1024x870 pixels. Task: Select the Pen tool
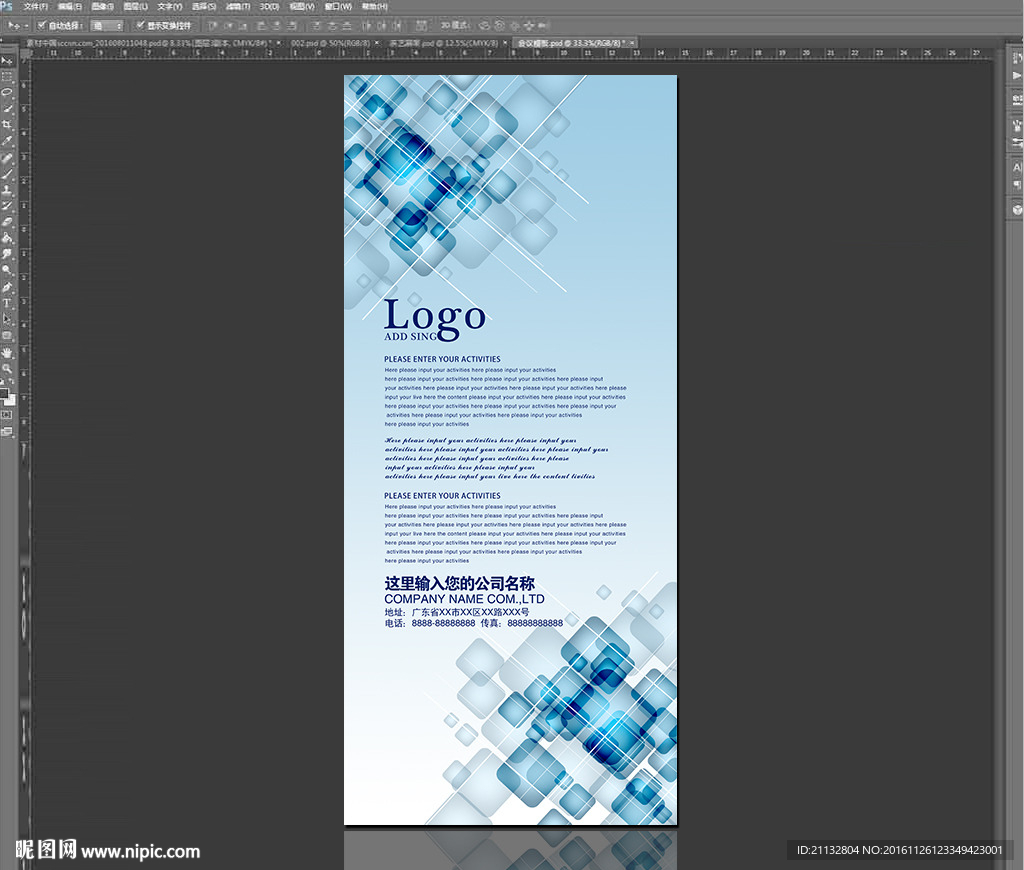tap(7, 287)
